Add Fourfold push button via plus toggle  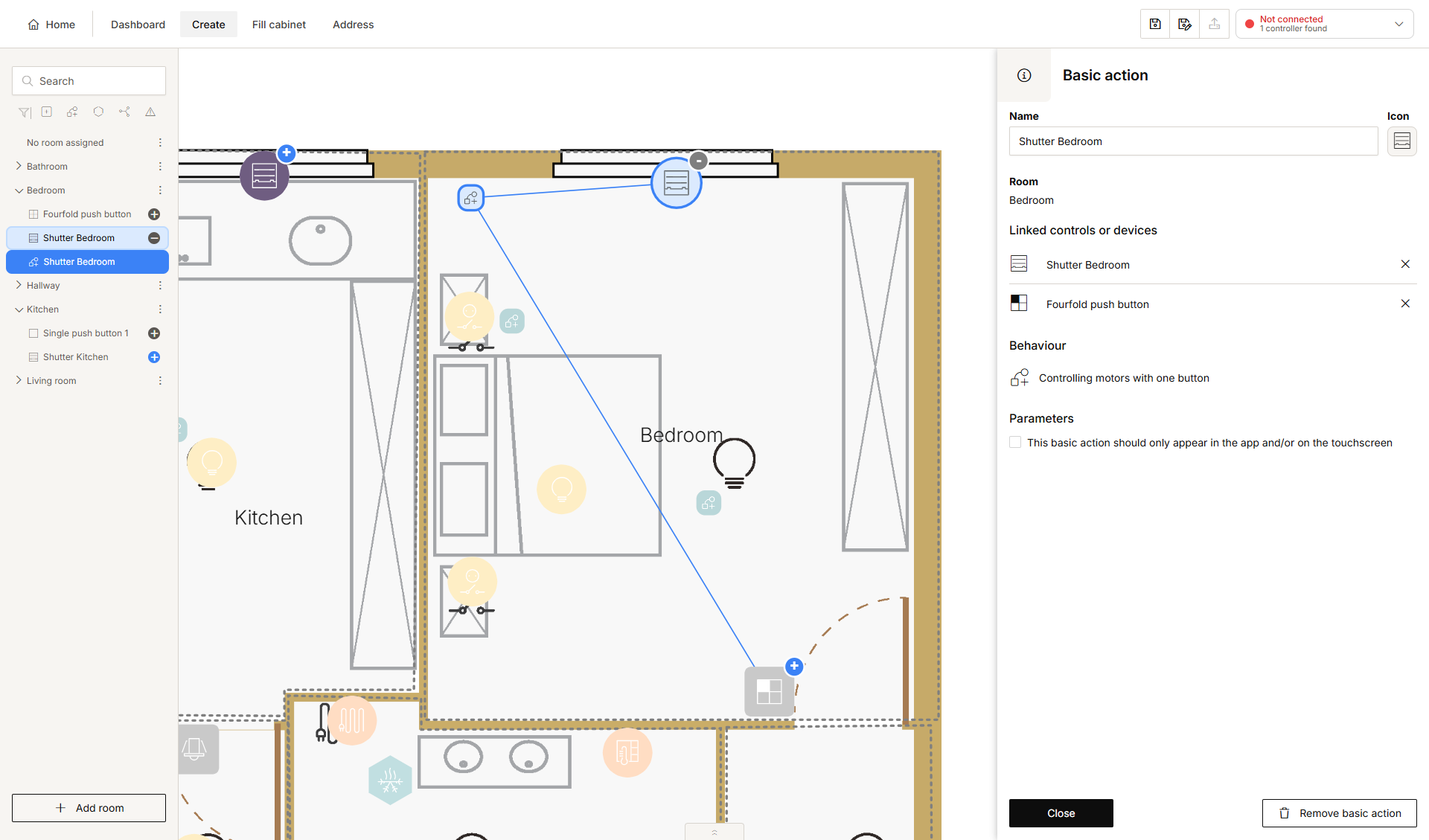click(154, 214)
